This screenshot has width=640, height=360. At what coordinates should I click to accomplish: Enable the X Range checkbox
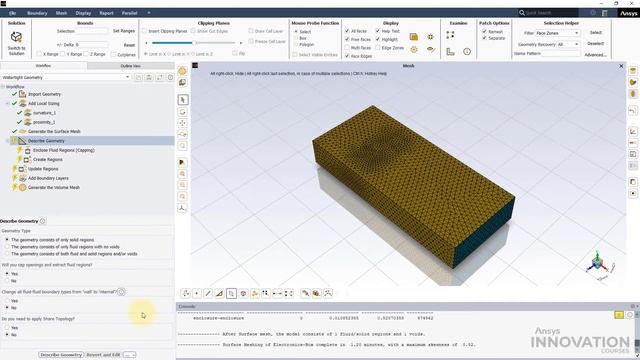[39, 54]
